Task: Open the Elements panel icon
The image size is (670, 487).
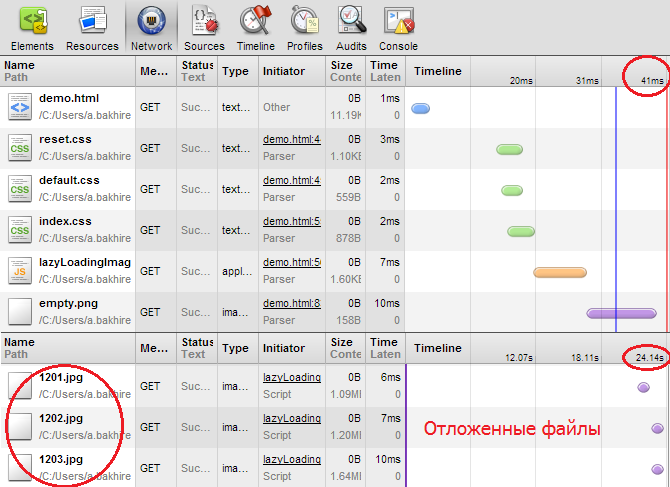Action: point(33,20)
